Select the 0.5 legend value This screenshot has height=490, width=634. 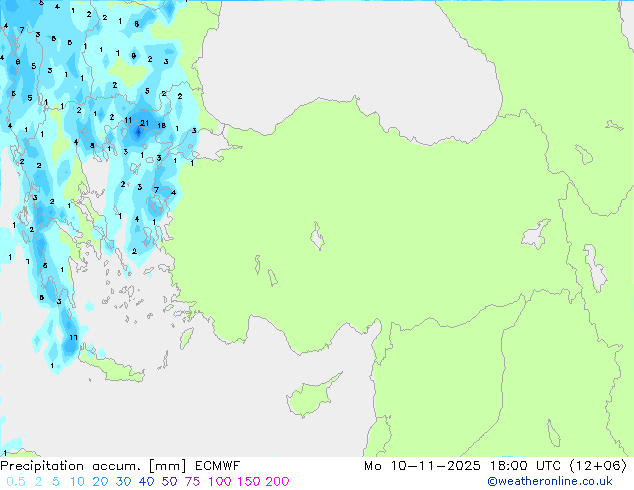click(16, 482)
